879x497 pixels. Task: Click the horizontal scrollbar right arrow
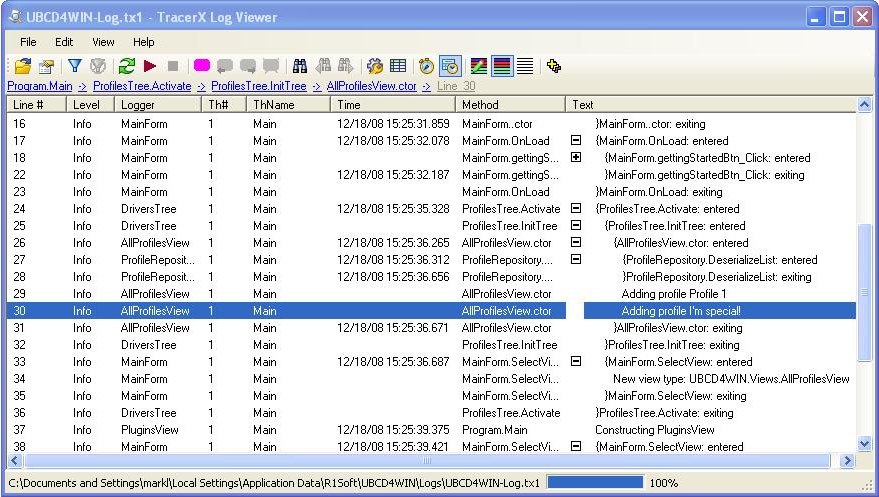click(x=847, y=461)
